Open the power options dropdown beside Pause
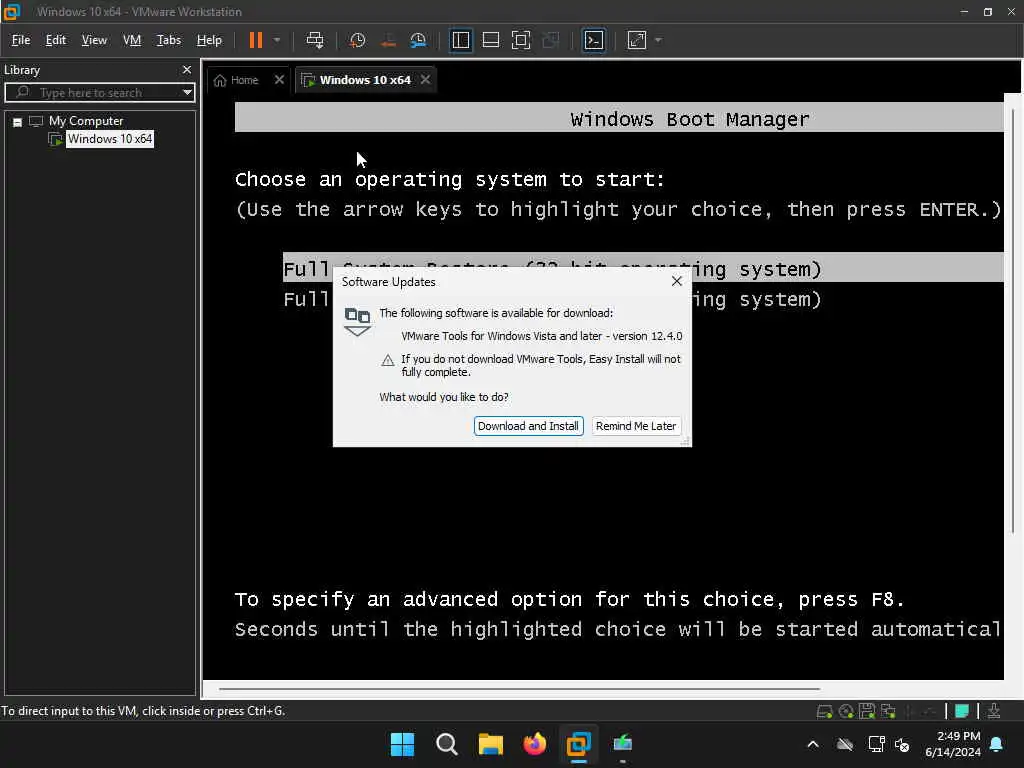This screenshot has height=768, width=1024. 277,40
